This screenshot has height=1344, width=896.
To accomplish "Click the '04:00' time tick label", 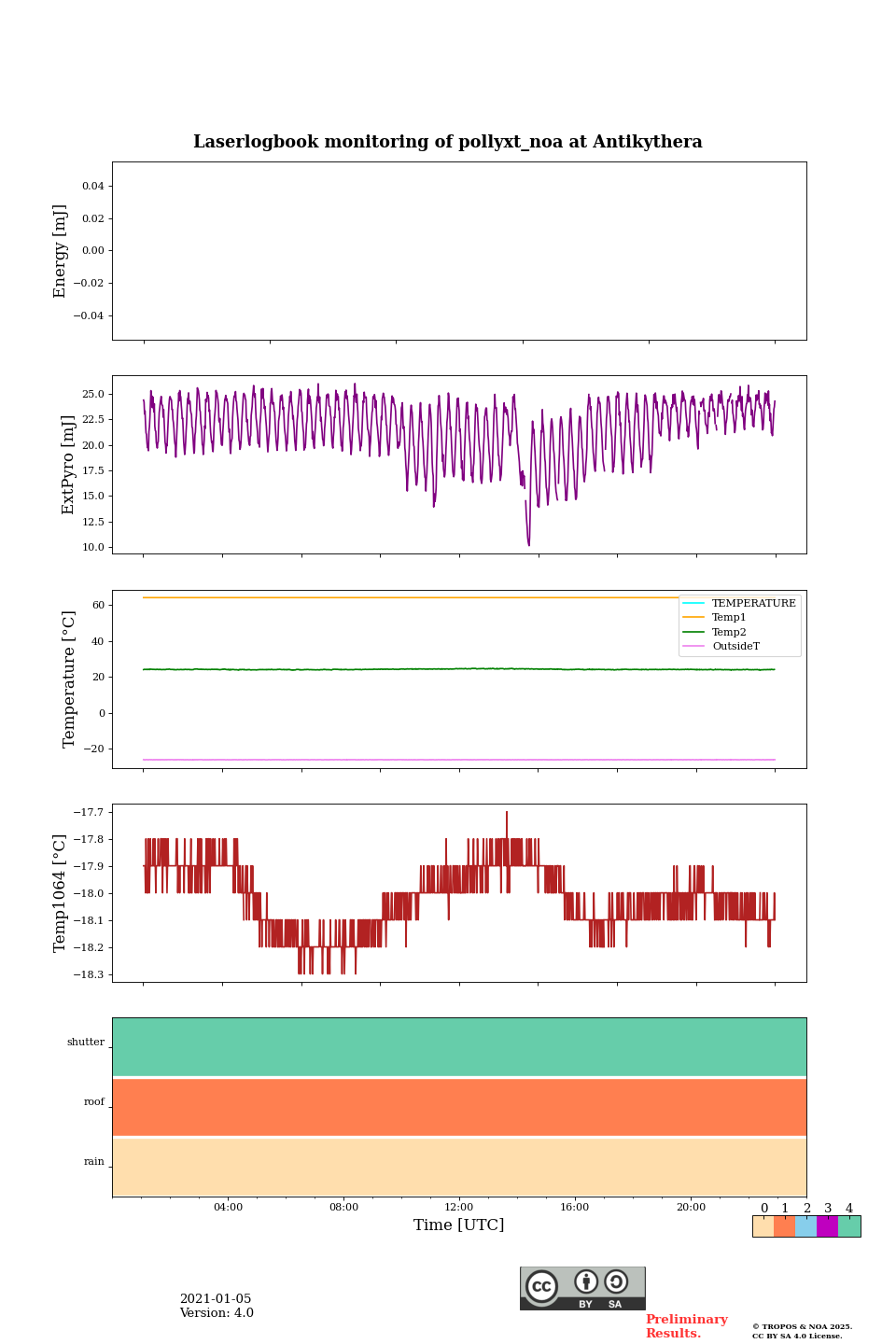I will (228, 1207).
